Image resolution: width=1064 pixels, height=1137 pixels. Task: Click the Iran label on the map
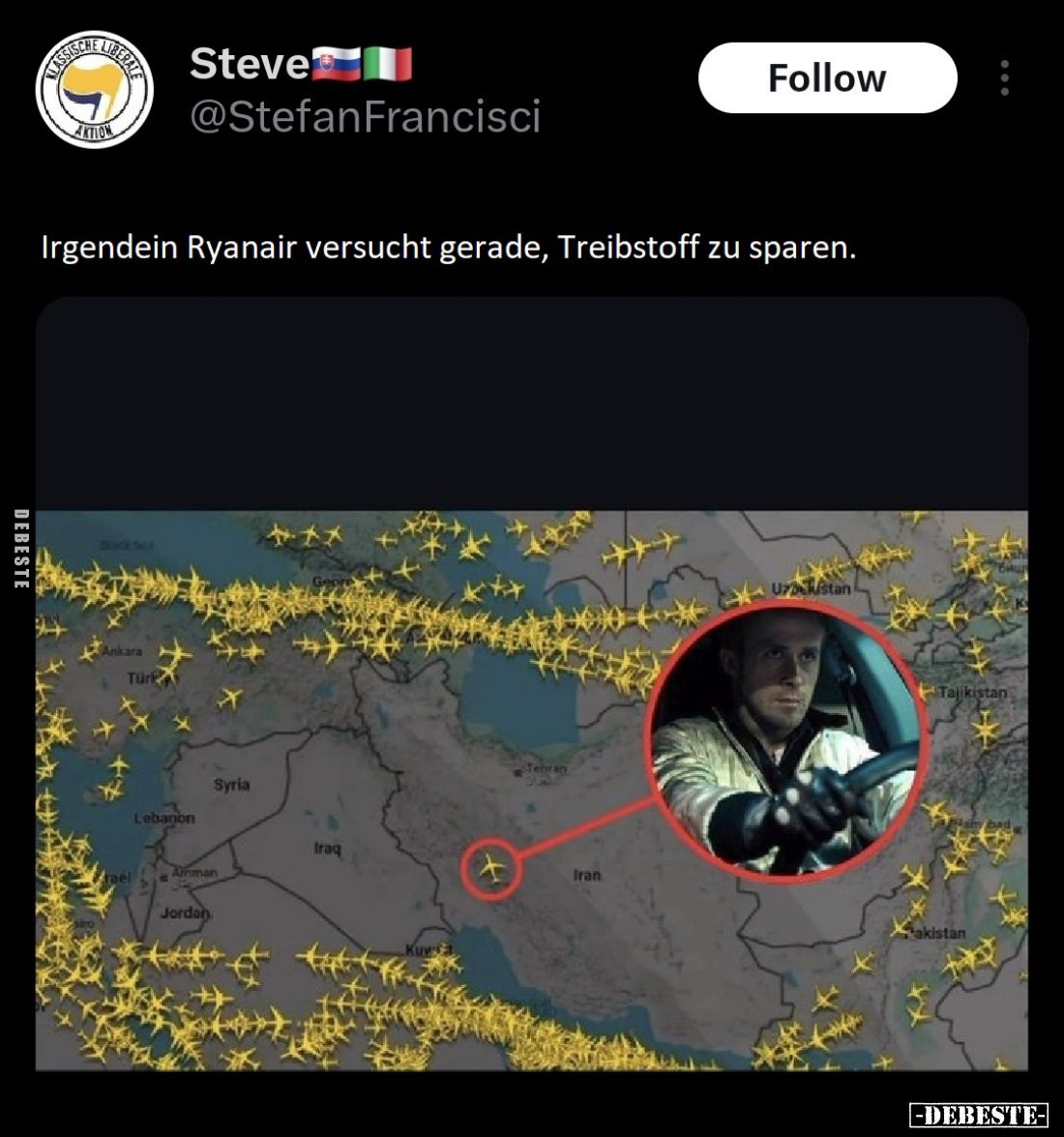point(587,875)
